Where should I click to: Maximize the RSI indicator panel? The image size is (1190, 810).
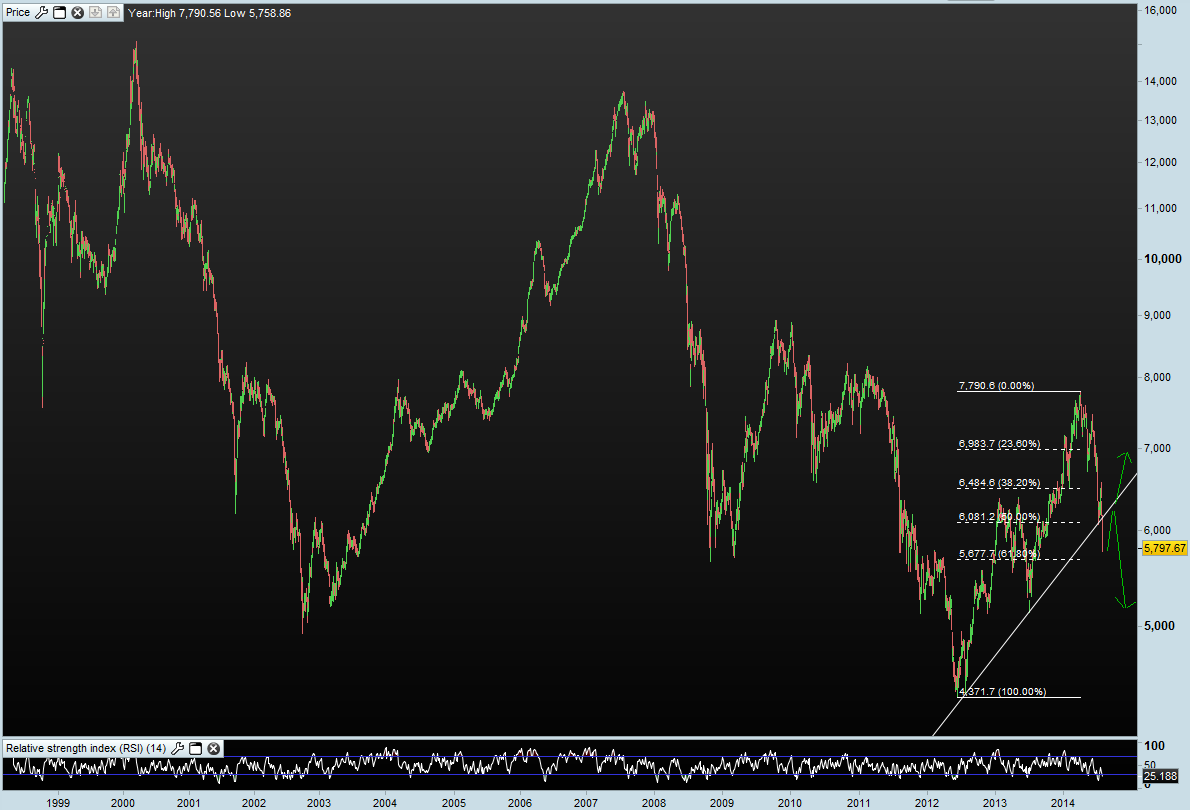(196, 749)
